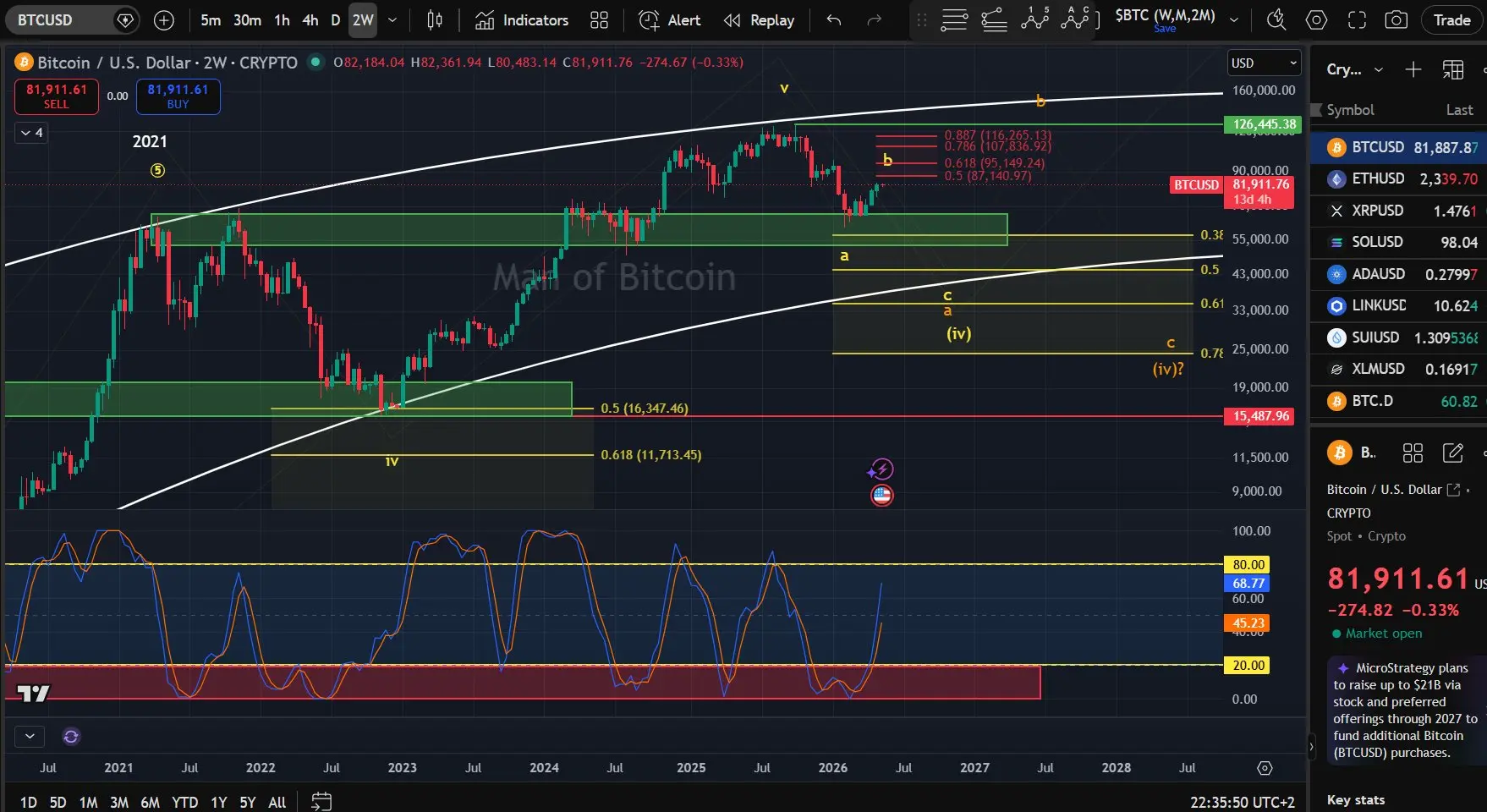The image size is (1487, 812).
Task: Click the lightning news event marker
Action: [881, 469]
